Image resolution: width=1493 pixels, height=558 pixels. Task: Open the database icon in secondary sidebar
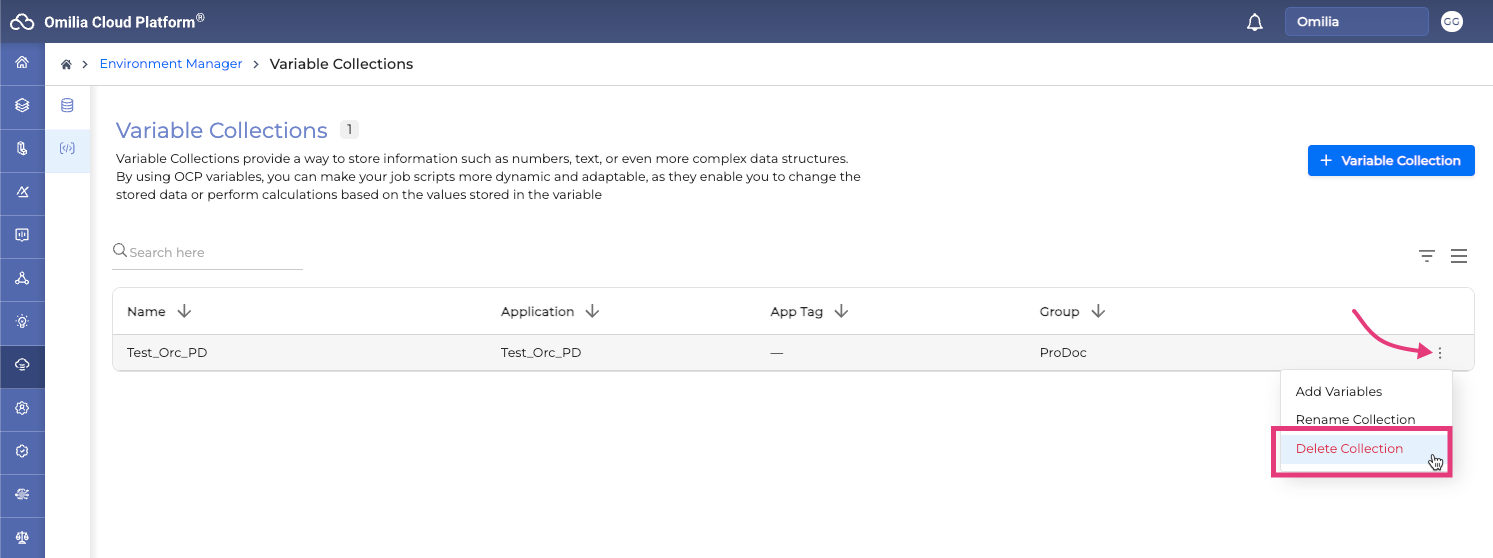click(x=67, y=106)
